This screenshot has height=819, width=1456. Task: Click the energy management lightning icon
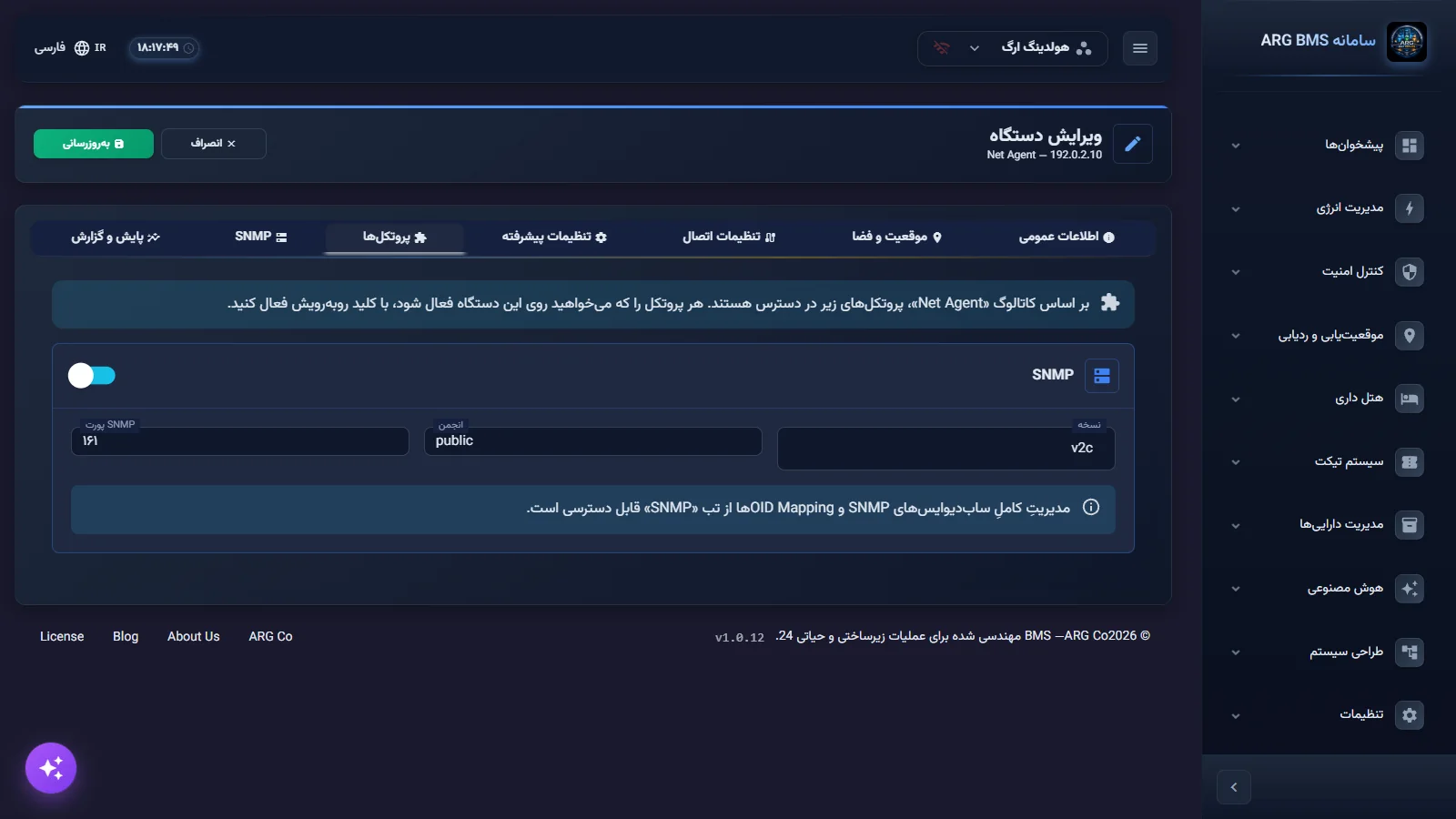point(1410,208)
